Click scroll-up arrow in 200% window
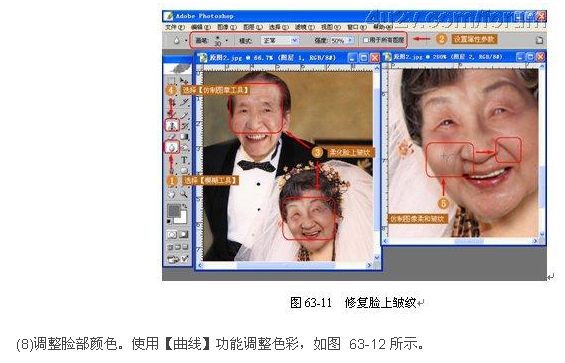This screenshot has height=363, width=565. [542, 67]
